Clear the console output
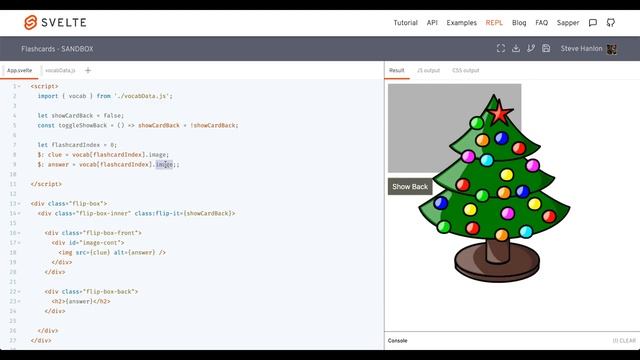The image size is (640, 360). pos(624,340)
